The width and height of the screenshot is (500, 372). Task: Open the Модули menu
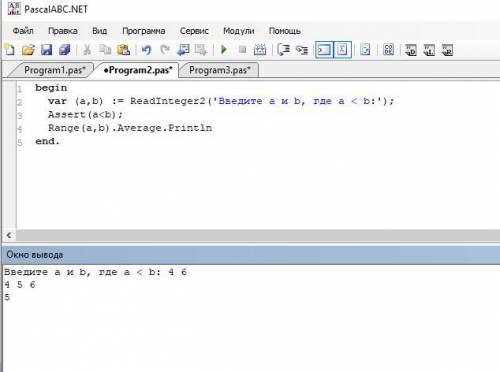(x=239, y=31)
